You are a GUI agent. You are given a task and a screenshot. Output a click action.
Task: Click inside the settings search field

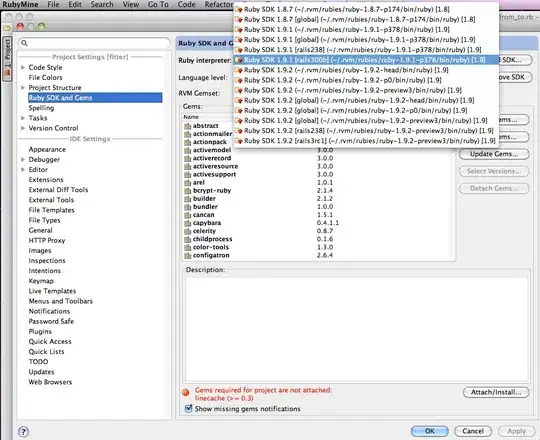tap(95, 43)
